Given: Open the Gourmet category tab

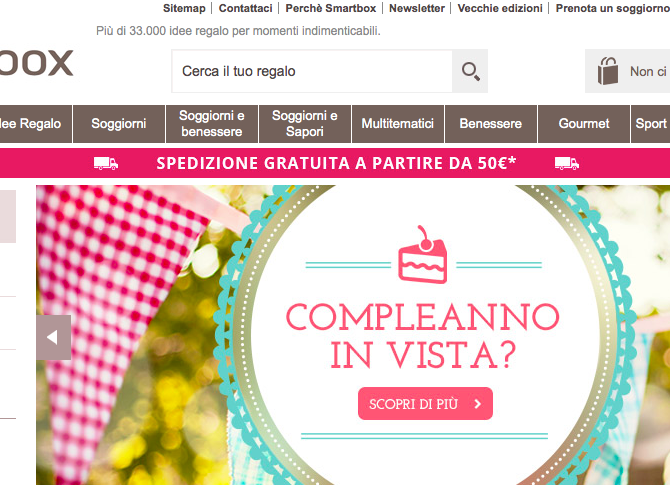Looking at the screenshot, I should tap(584, 124).
